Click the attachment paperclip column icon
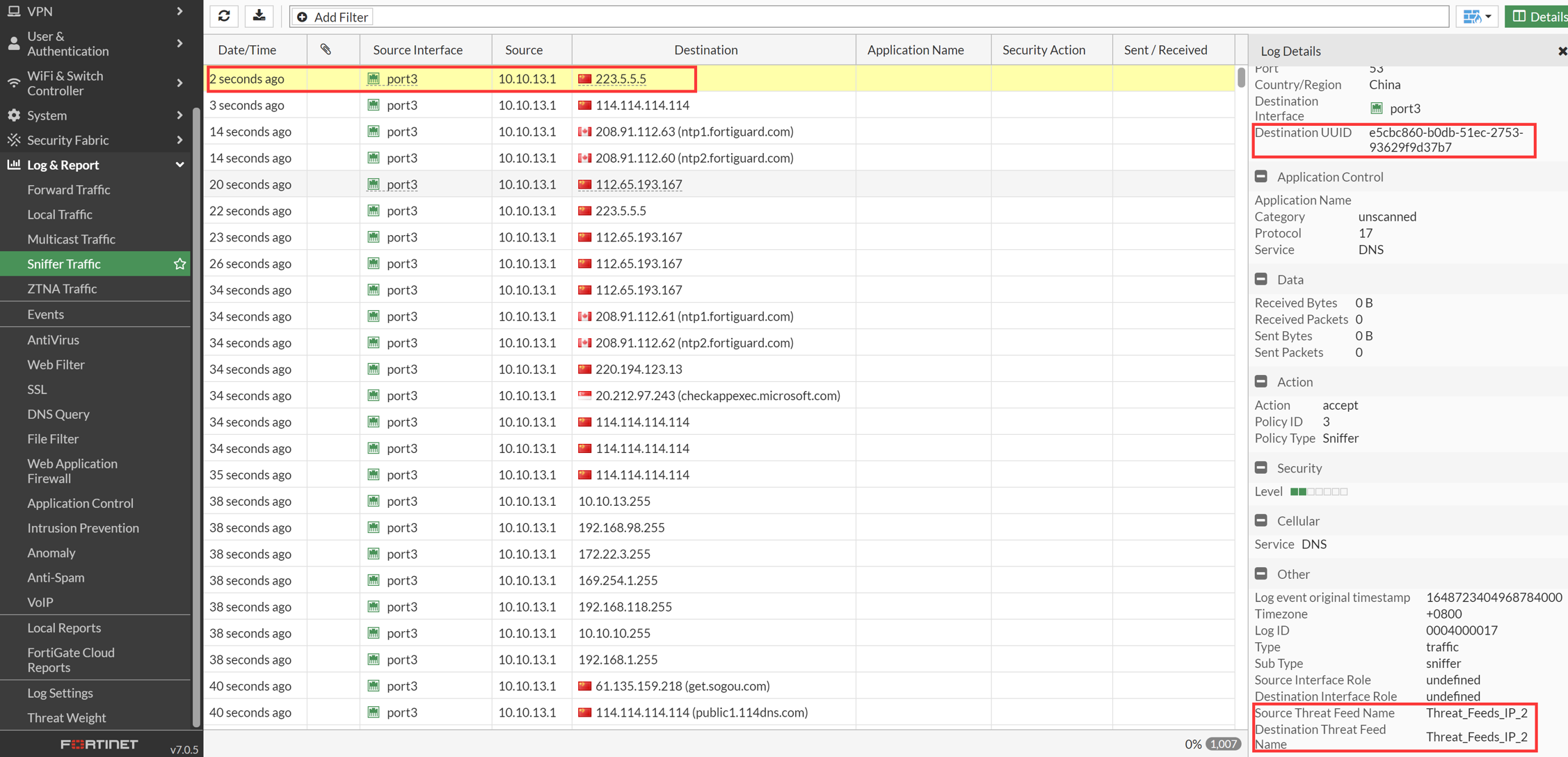Viewport: 1568px width, 757px height. 326,49
